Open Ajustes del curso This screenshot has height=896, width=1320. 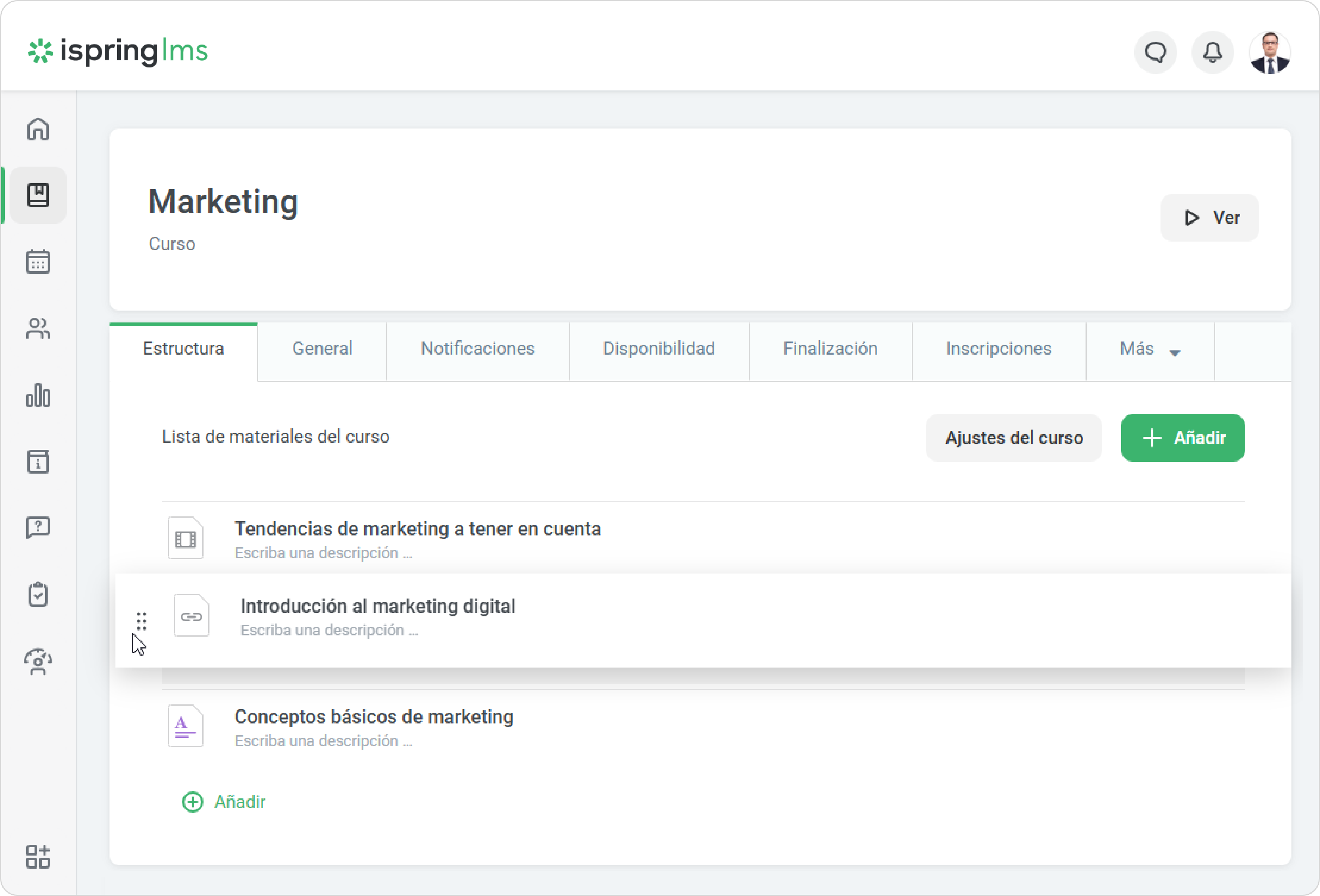(x=1013, y=438)
